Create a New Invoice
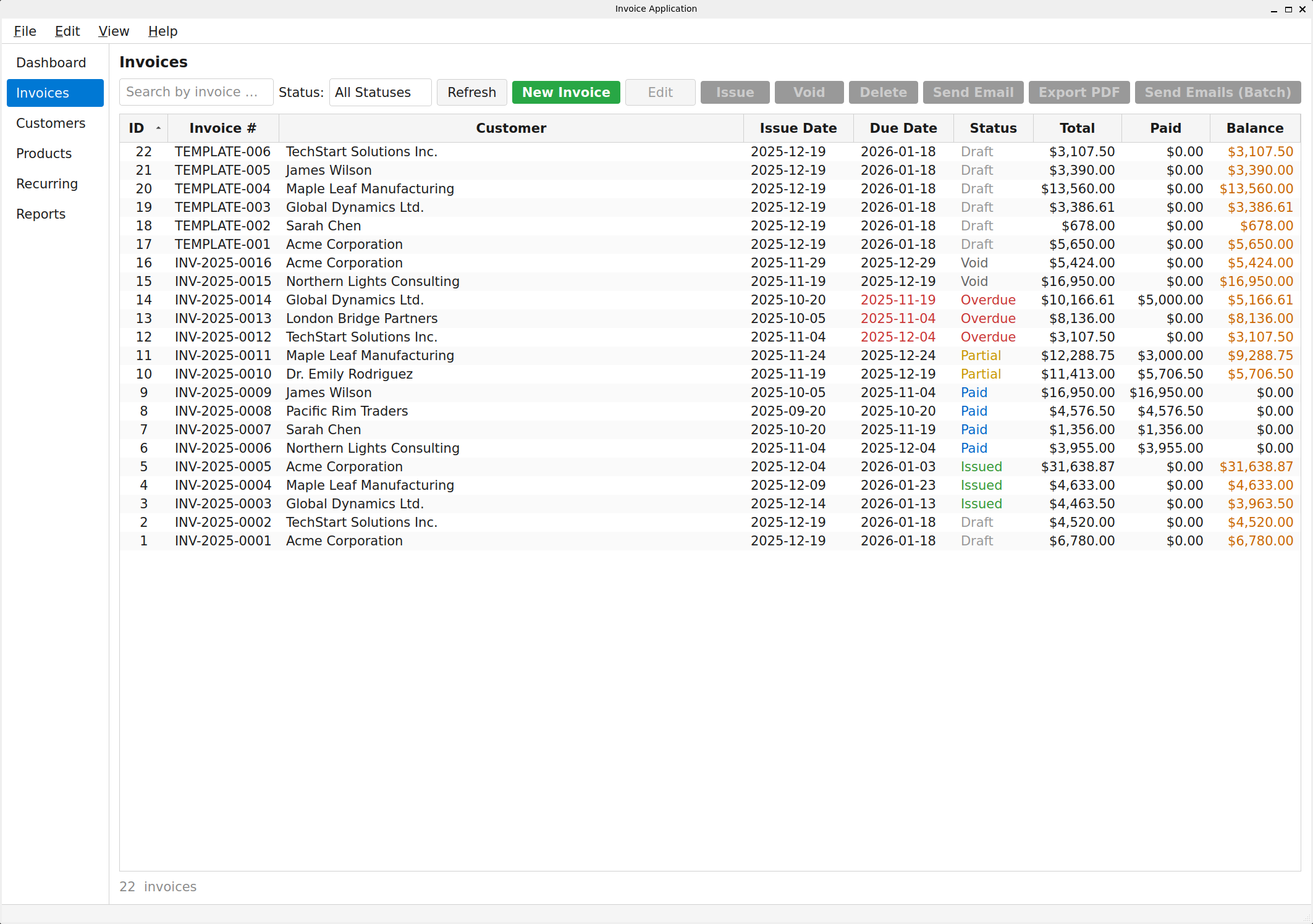The image size is (1313, 924). pos(565,92)
